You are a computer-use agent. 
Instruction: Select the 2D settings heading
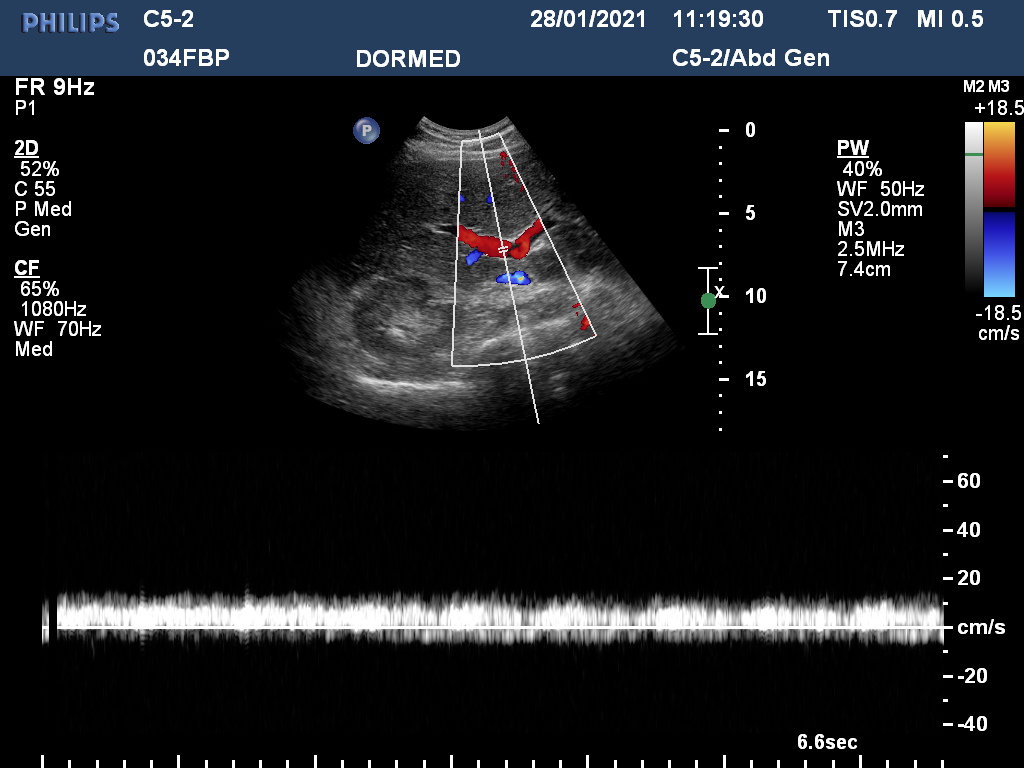click(x=26, y=149)
